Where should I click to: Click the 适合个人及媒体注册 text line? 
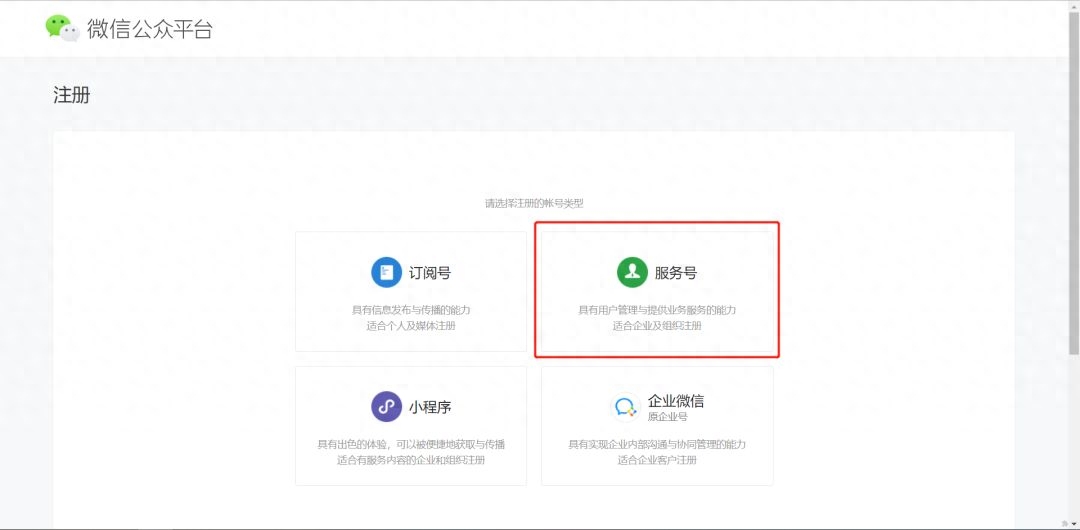pyautogui.click(x=410, y=326)
